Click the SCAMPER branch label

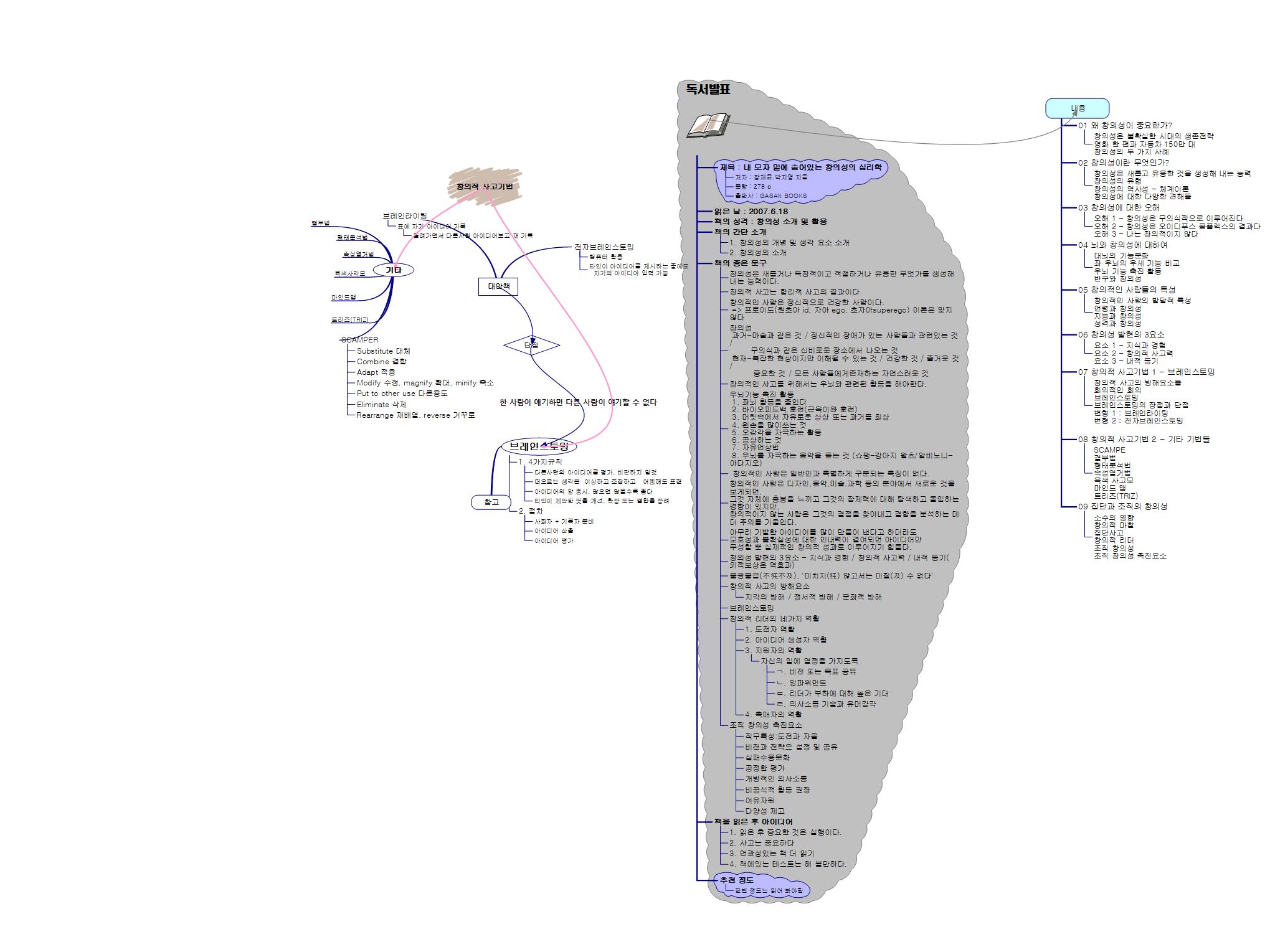[359, 340]
